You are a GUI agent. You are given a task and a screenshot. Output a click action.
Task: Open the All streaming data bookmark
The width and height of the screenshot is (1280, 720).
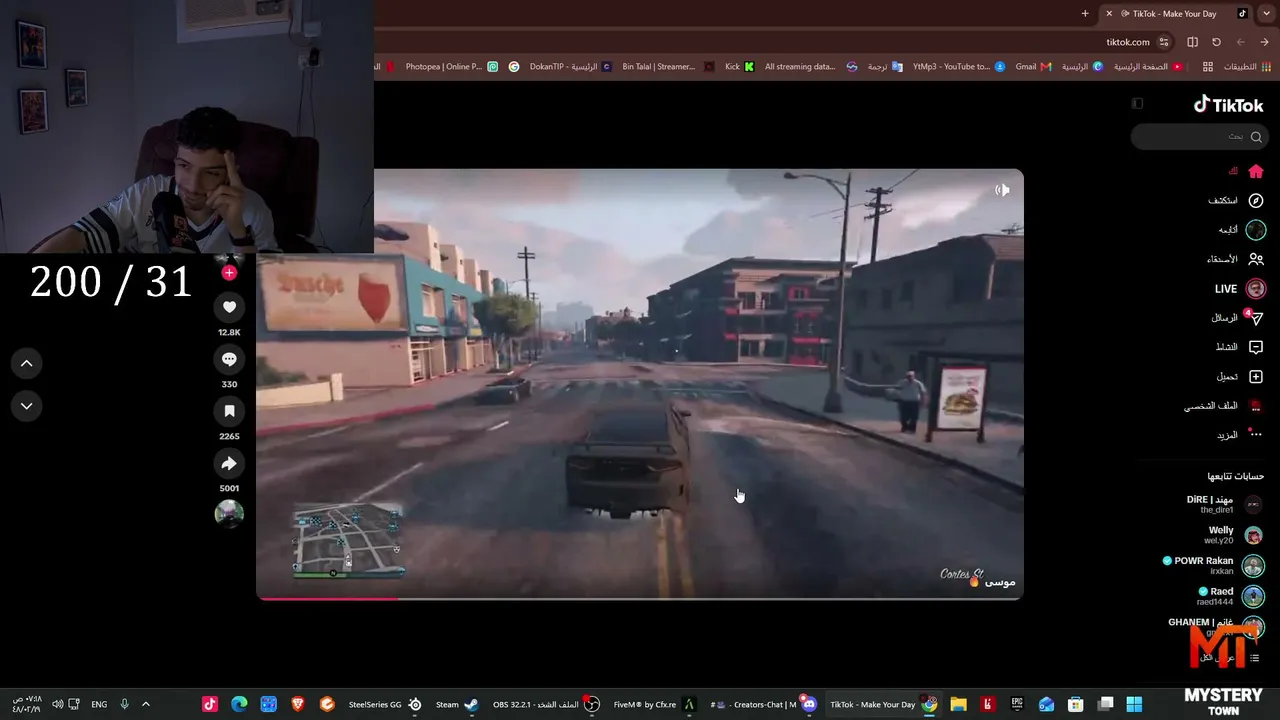(811, 67)
